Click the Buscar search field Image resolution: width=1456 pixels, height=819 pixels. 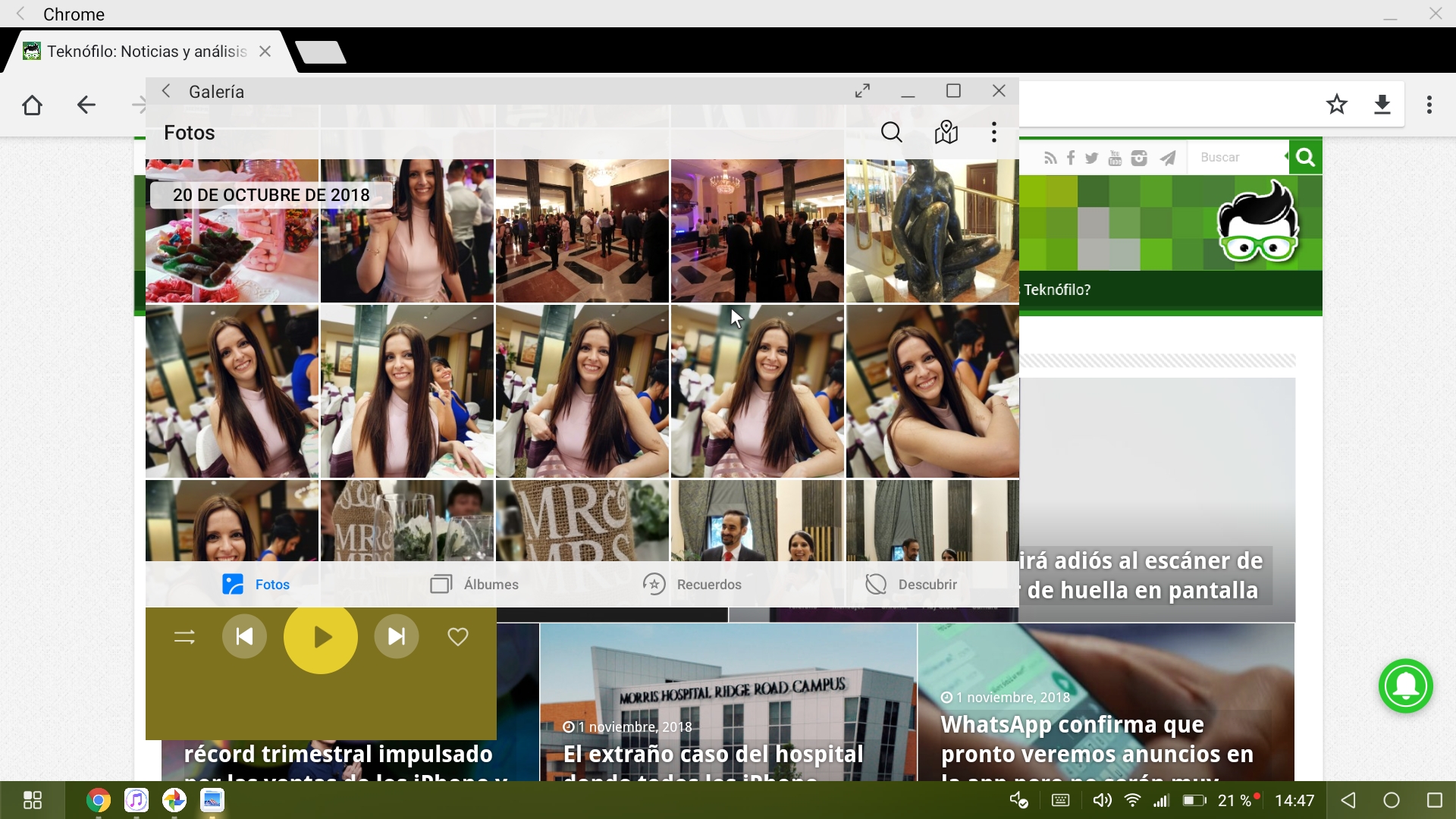(x=1238, y=158)
